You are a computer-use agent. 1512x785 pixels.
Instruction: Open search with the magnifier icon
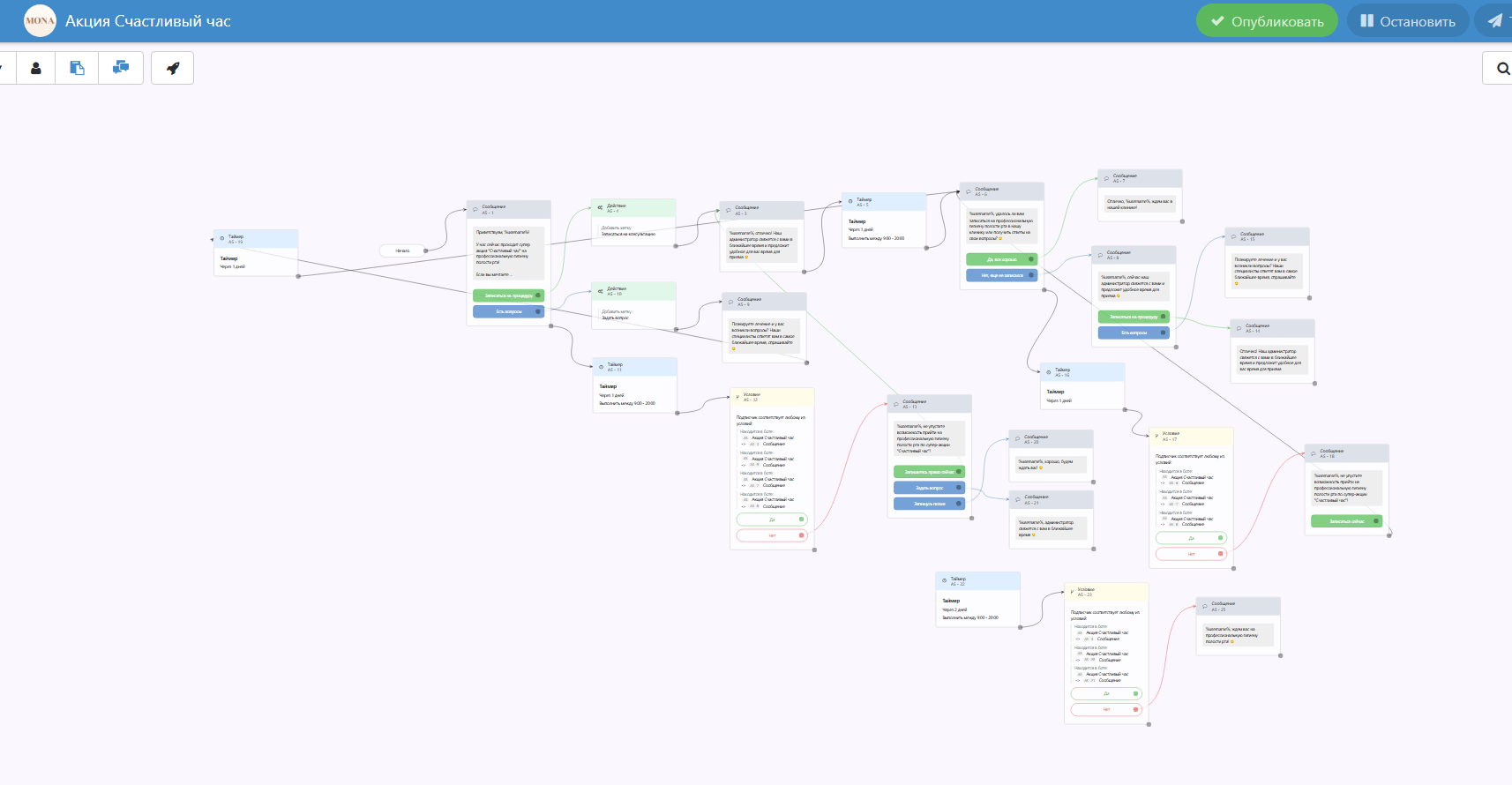(x=1502, y=68)
